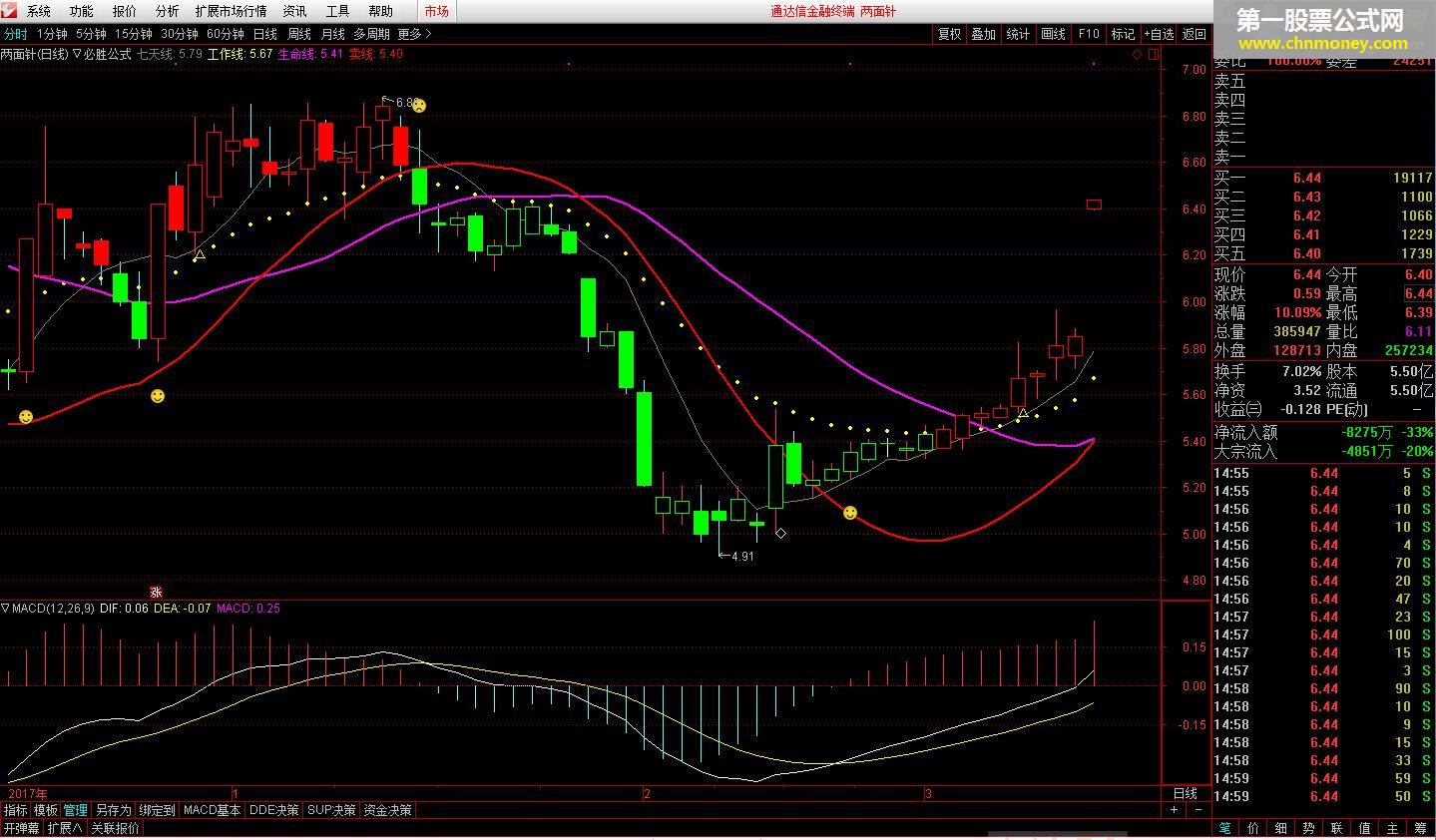Click the 统计 toolbar button
The width and height of the screenshot is (1436, 840).
pyautogui.click(x=1019, y=34)
